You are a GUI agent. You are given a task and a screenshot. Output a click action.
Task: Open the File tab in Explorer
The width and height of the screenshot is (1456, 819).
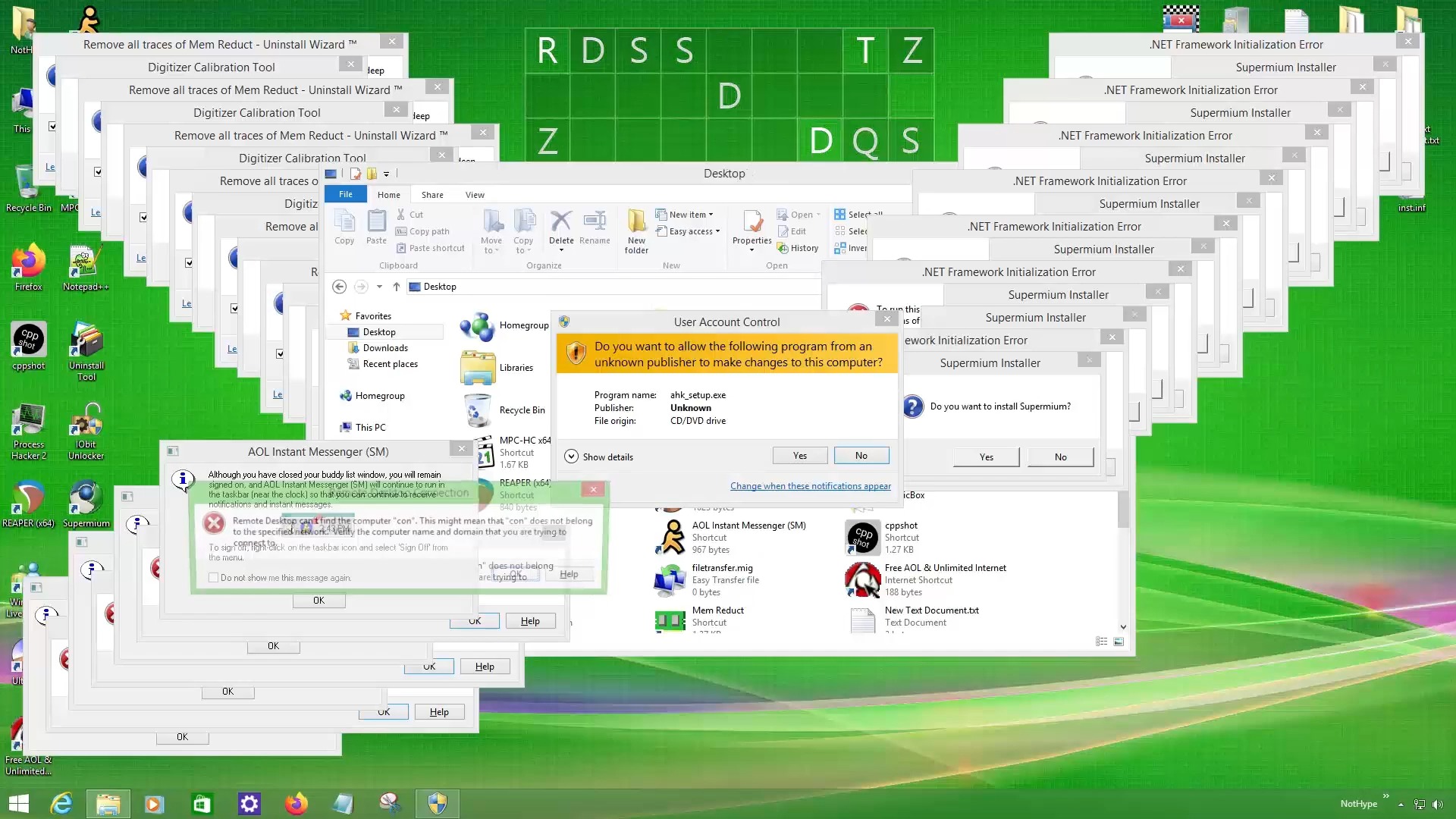click(x=346, y=194)
